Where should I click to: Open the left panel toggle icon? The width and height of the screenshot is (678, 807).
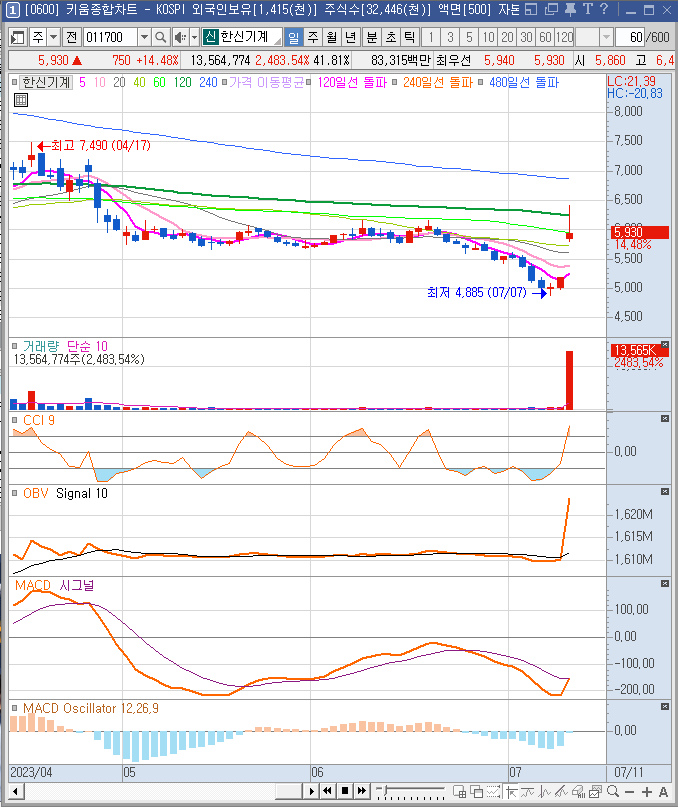click(18, 37)
